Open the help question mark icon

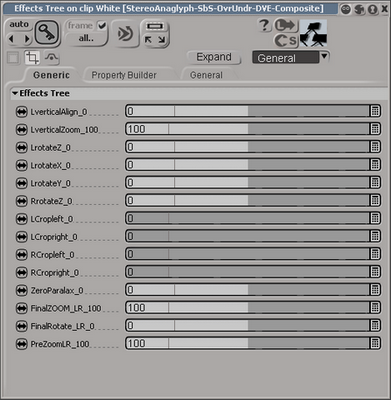tap(264, 25)
